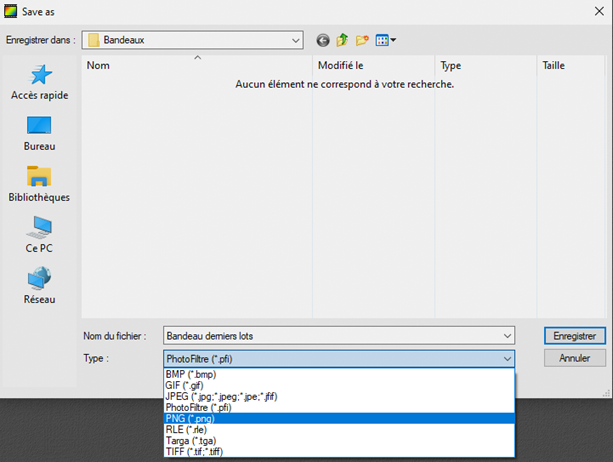Open Réseau network location

tap(39, 286)
